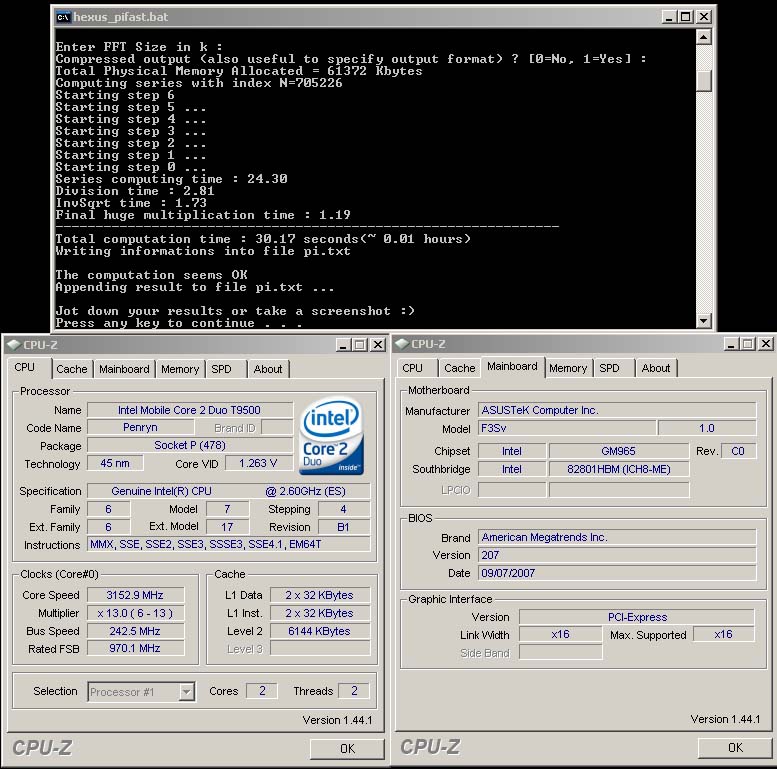Open the Processor #1 selection dropdown
Screen dimensions: 777x769
click(186, 692)
